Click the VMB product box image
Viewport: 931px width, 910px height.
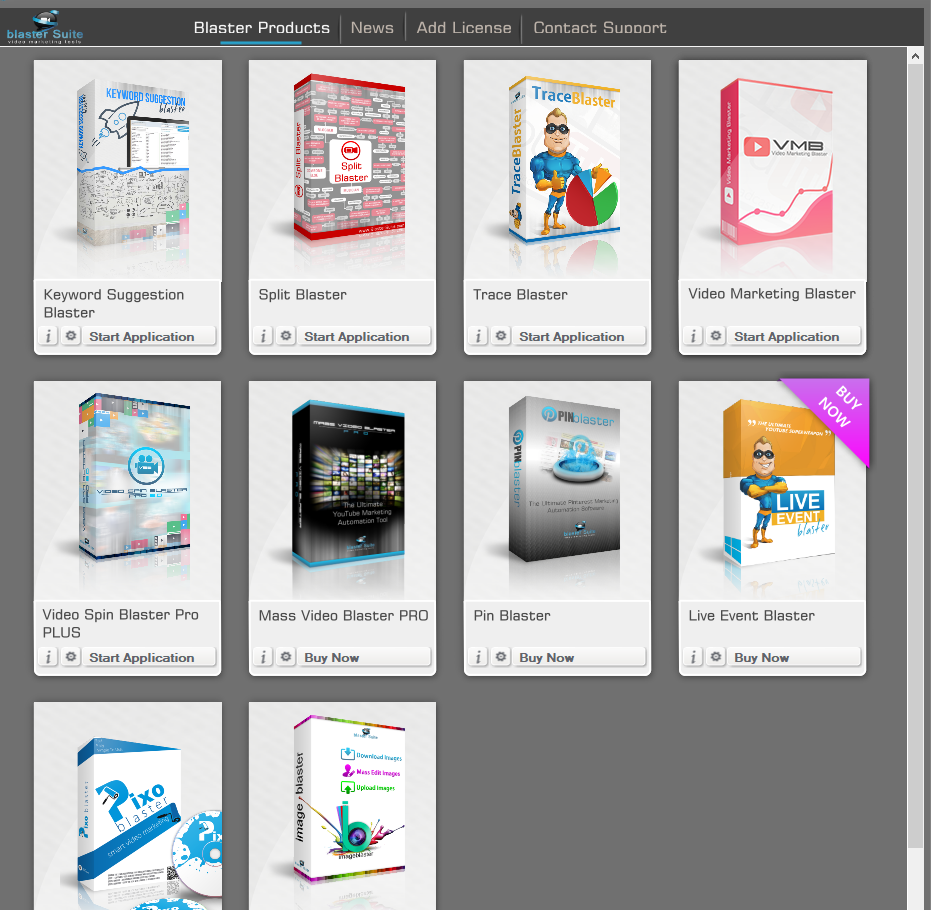click(x=772, y=165)
